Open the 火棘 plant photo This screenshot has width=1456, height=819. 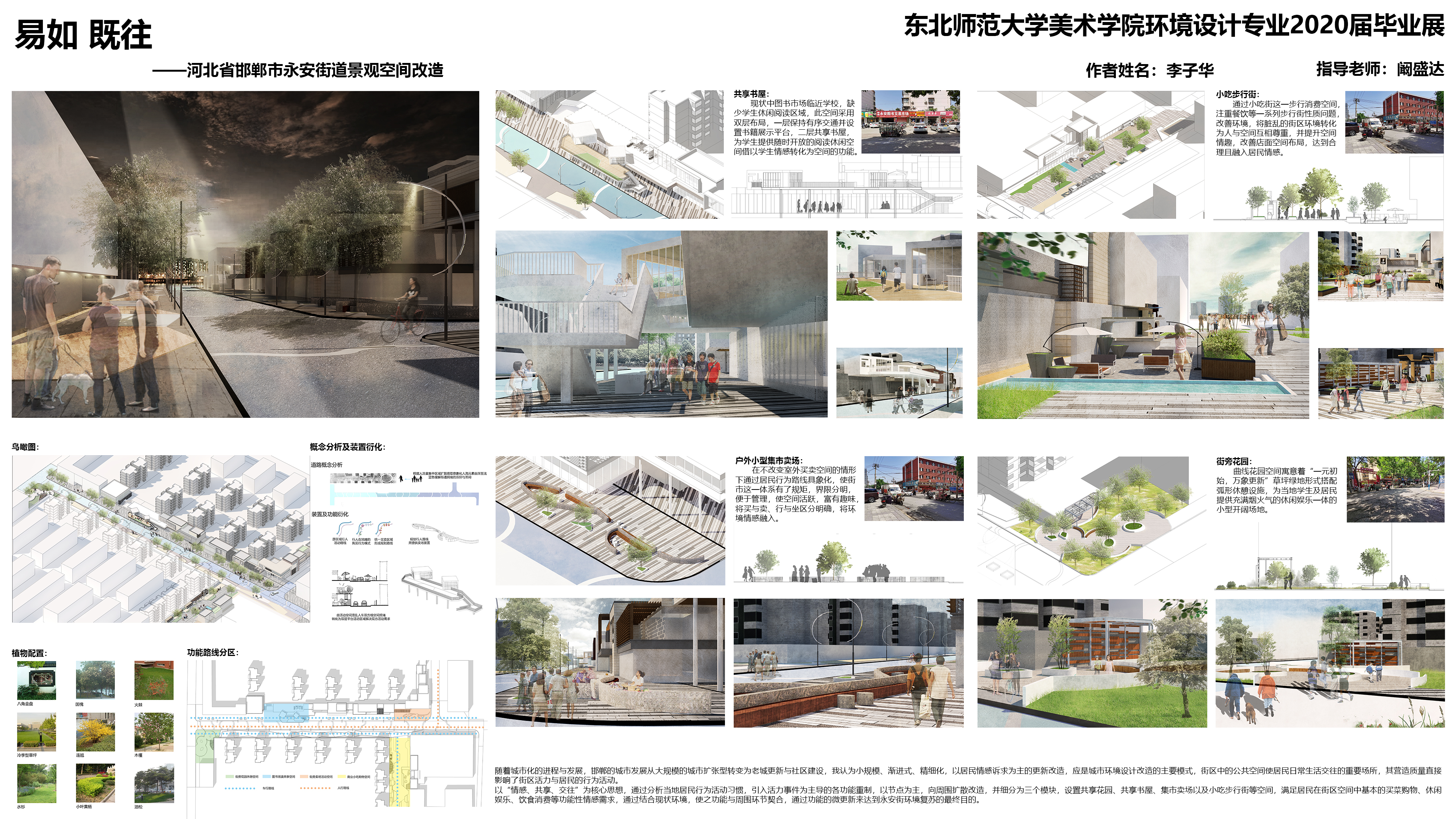point(154,681)
